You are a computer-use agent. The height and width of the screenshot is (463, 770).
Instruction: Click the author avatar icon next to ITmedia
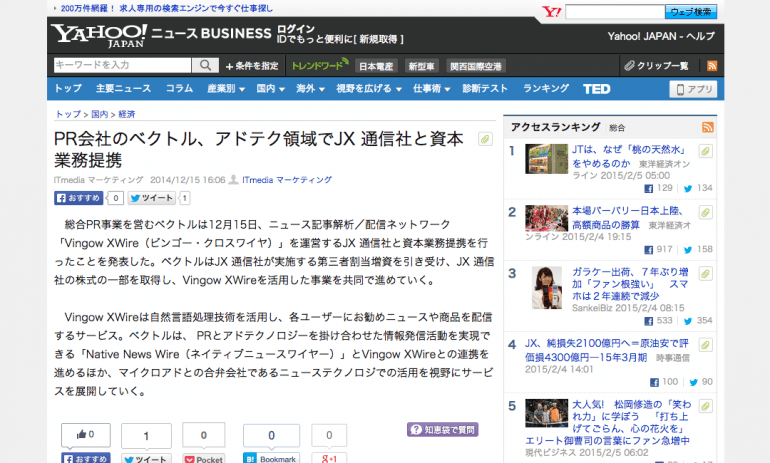pos(234,180)
